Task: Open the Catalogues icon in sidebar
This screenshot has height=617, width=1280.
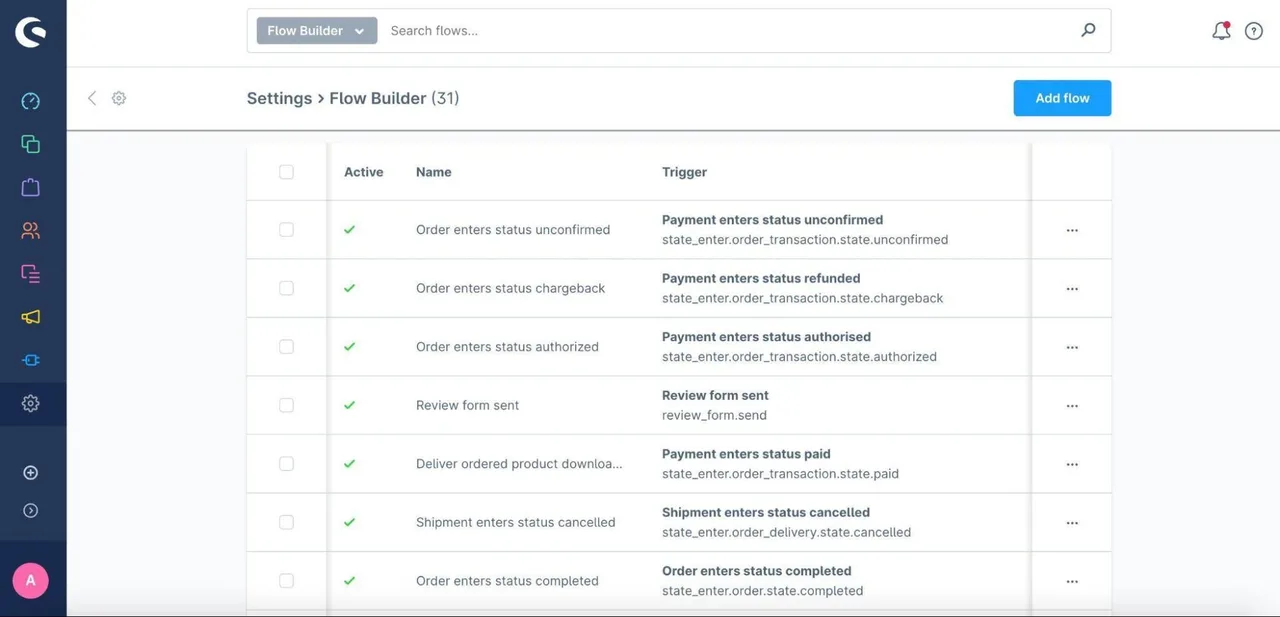Action: (31, 144)
